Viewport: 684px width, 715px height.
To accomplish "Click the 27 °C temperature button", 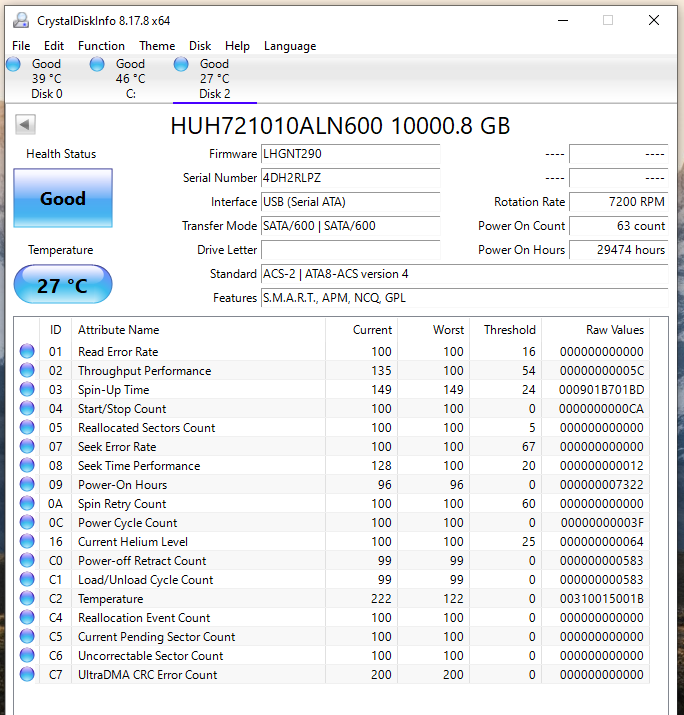I will [63, 285].
